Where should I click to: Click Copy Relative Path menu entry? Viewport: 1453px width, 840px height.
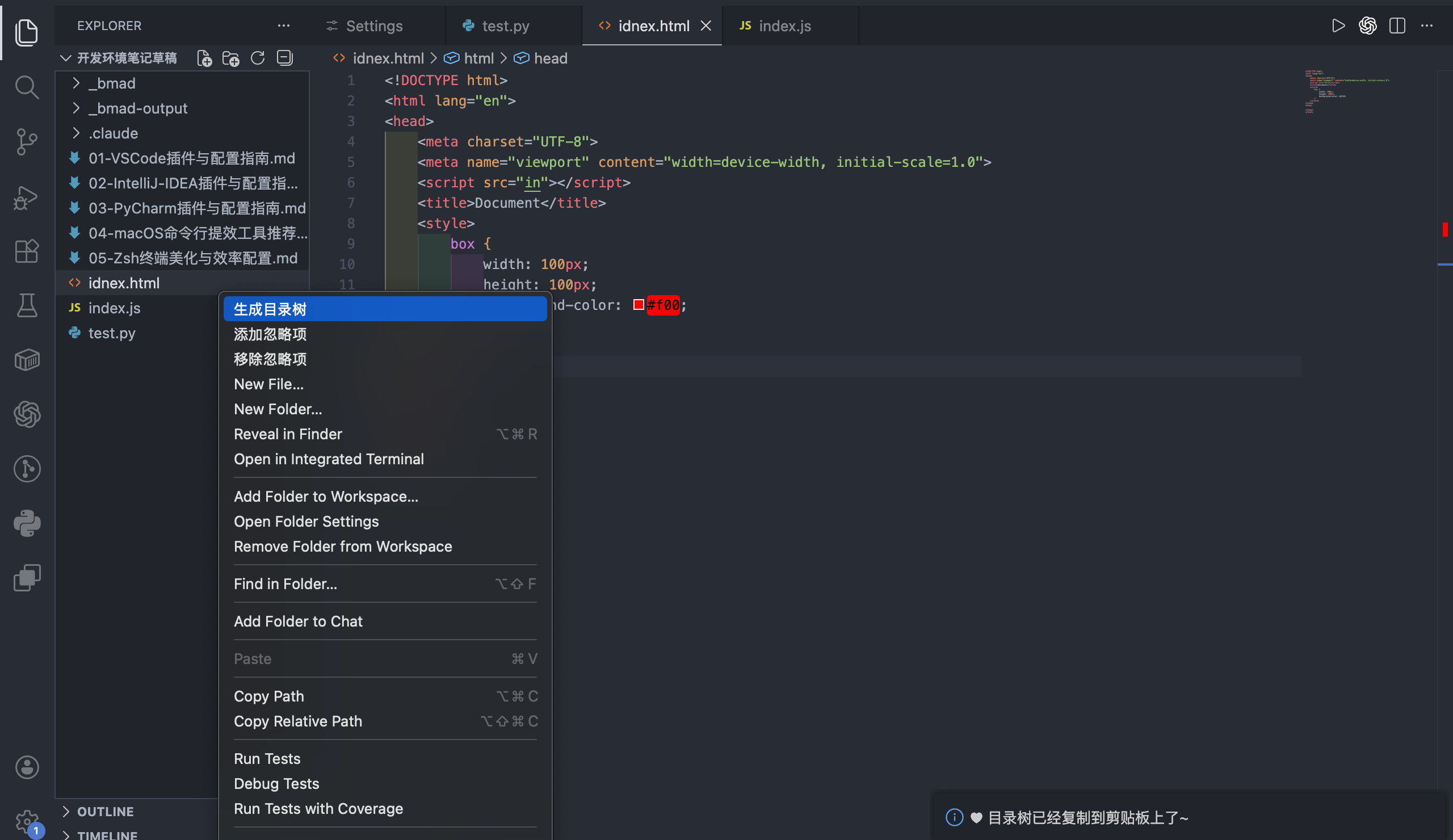pos(297,721)
